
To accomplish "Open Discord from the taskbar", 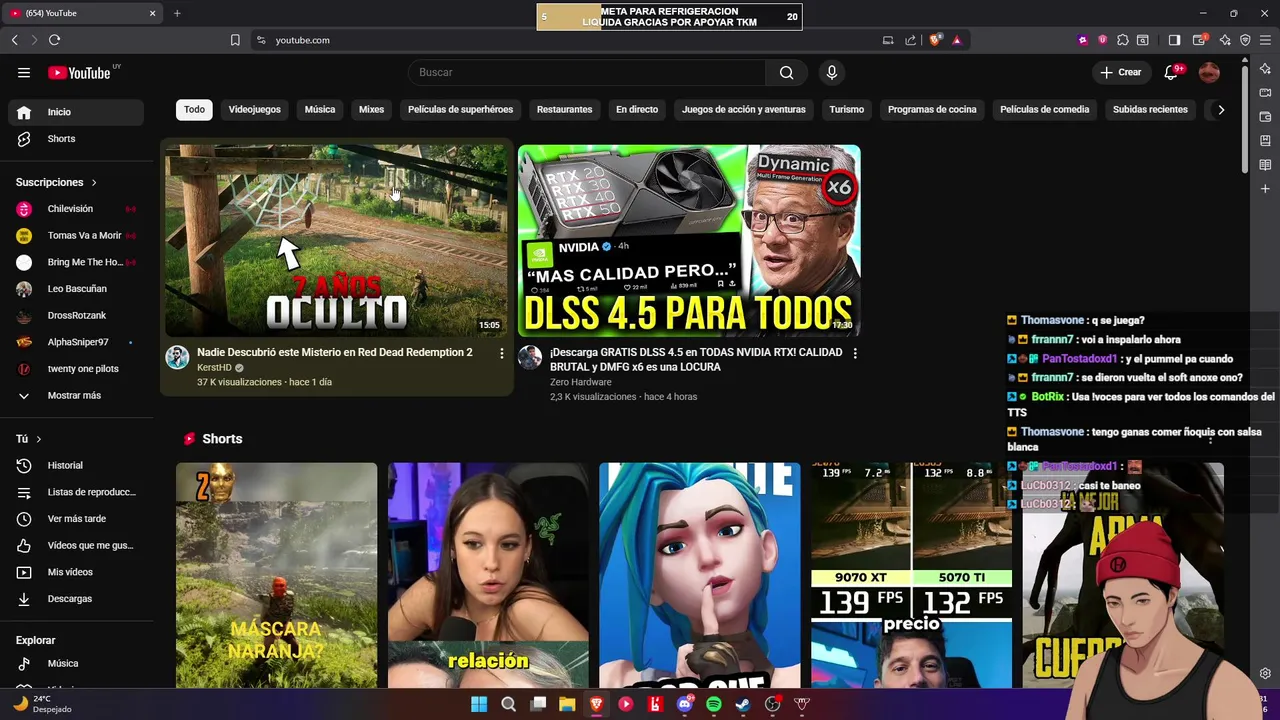I will click(685, 704).
